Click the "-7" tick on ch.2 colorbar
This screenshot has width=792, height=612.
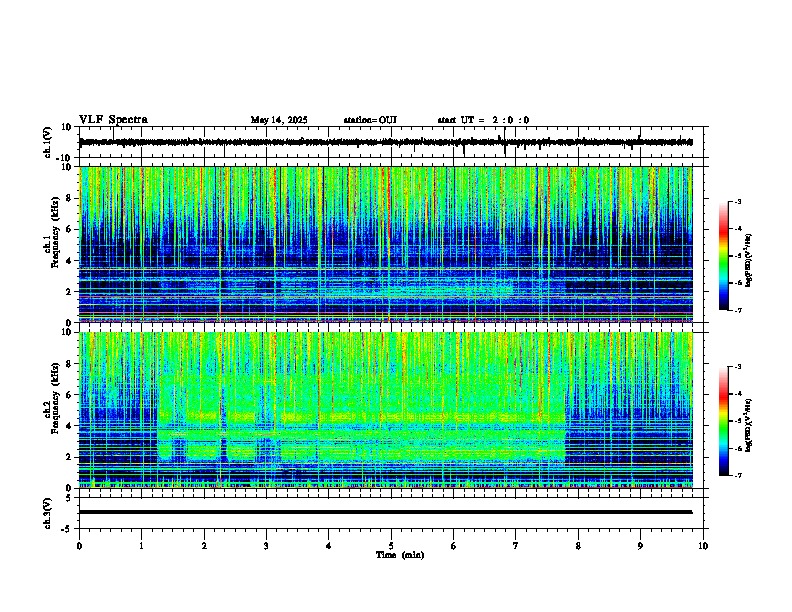[x=737, y=476]
